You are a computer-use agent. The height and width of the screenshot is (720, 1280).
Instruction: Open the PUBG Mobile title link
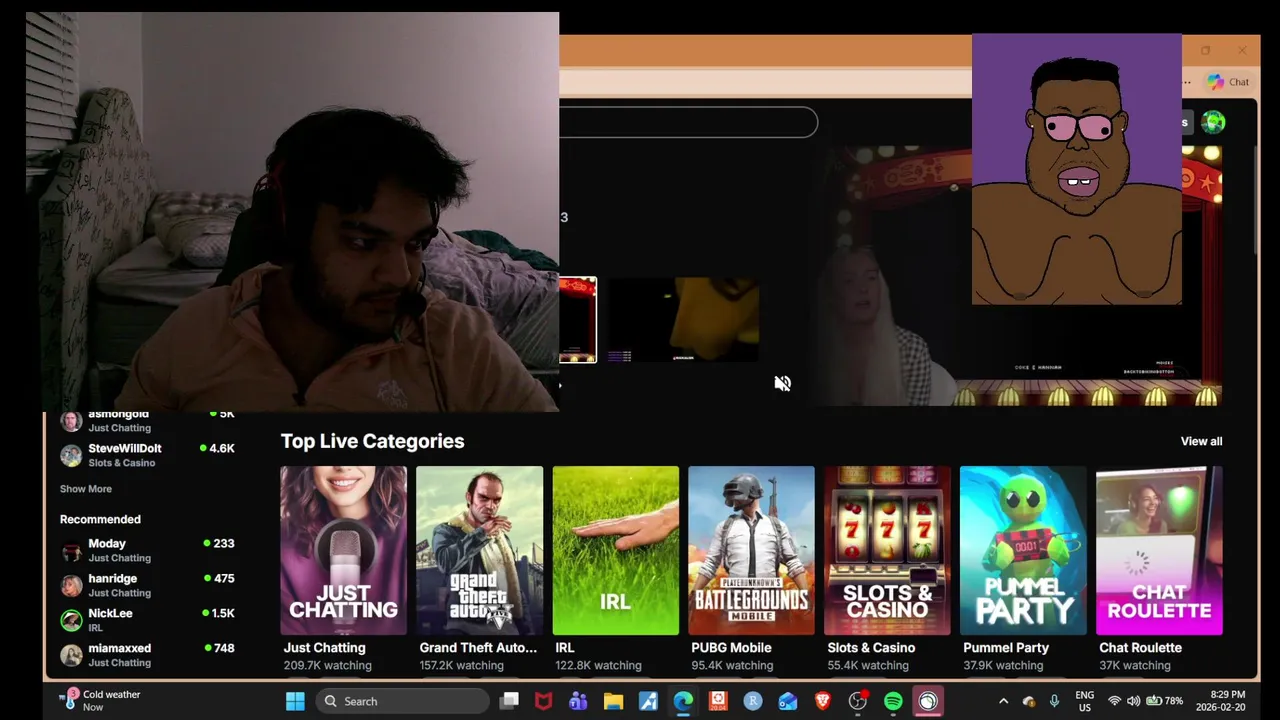[x=731, y=648]
